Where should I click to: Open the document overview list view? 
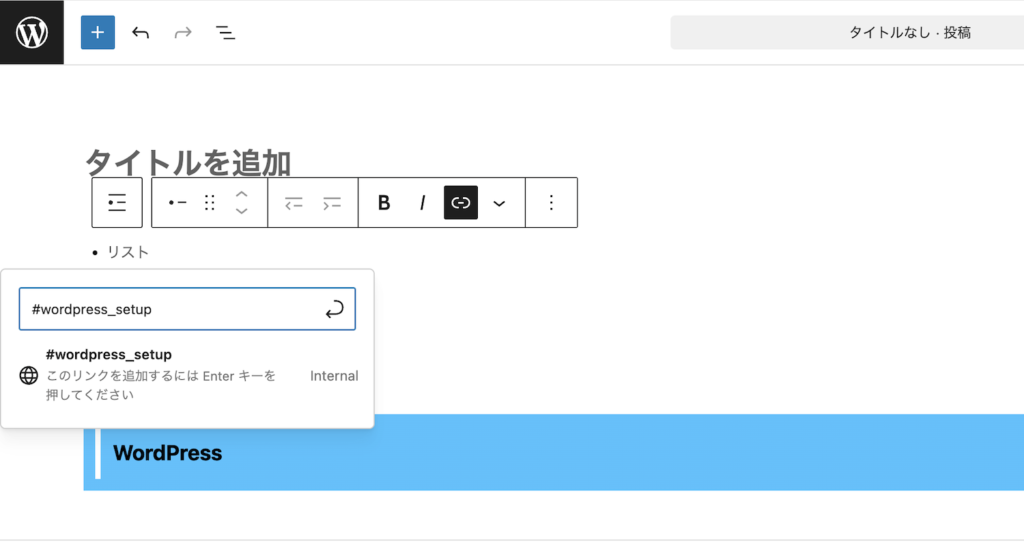225,33
